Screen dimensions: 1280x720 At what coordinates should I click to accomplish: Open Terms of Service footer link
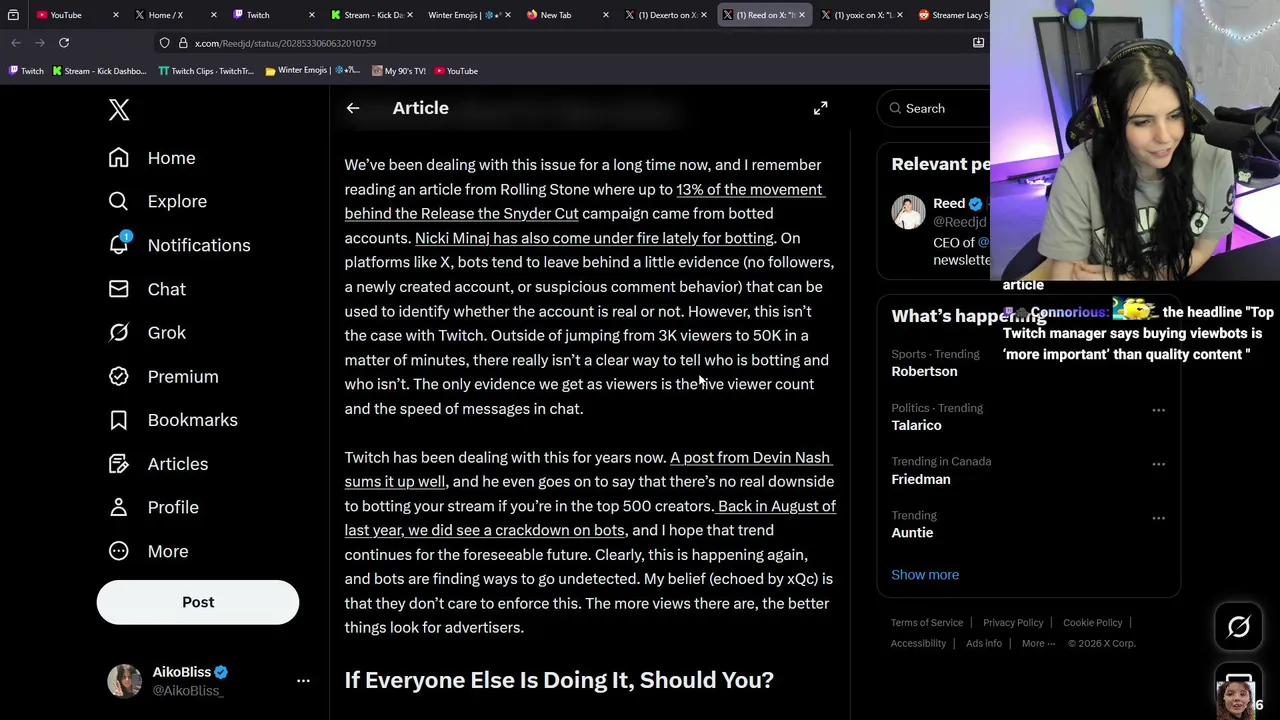927,623
